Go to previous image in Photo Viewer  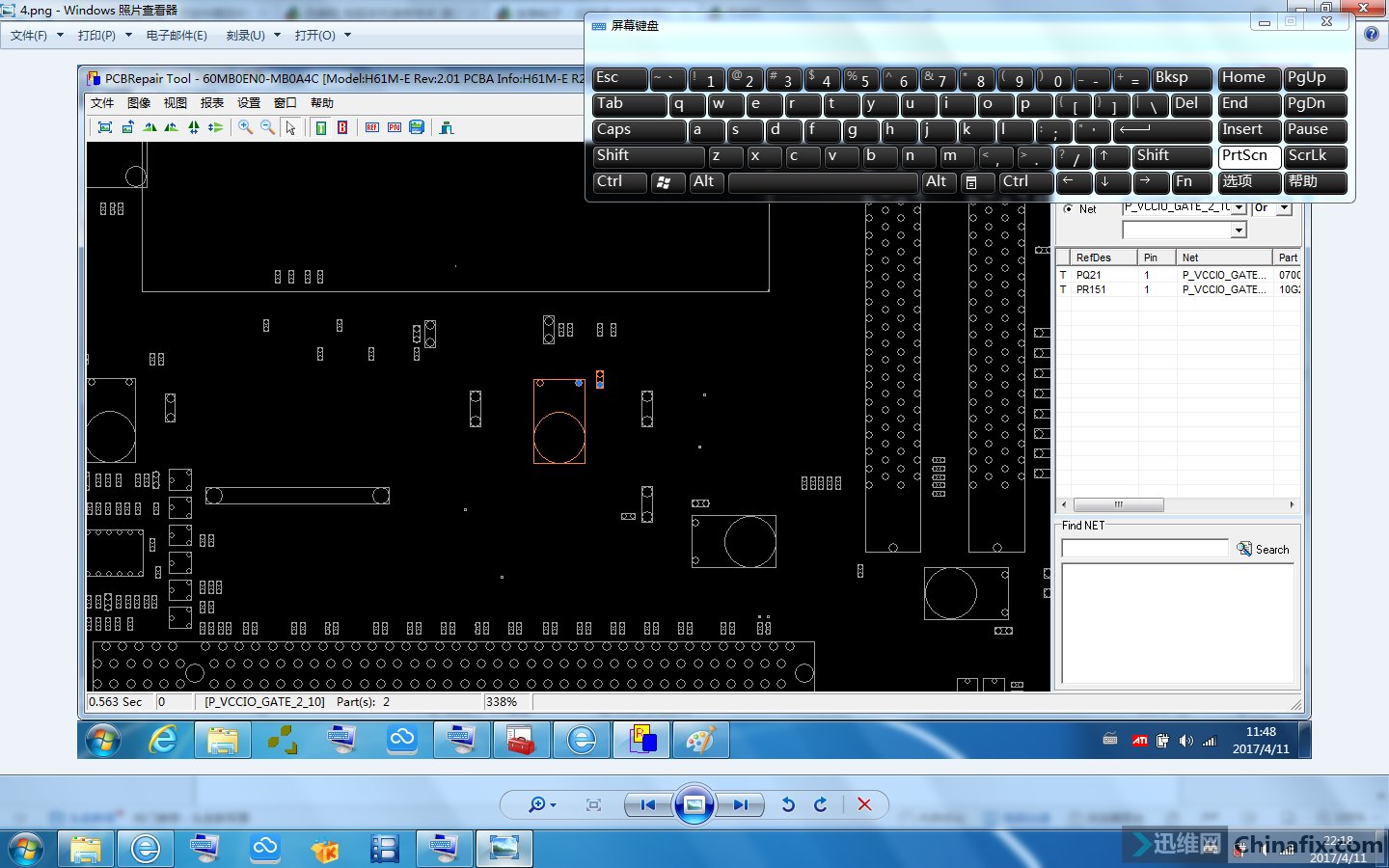(x=648, y=804)
